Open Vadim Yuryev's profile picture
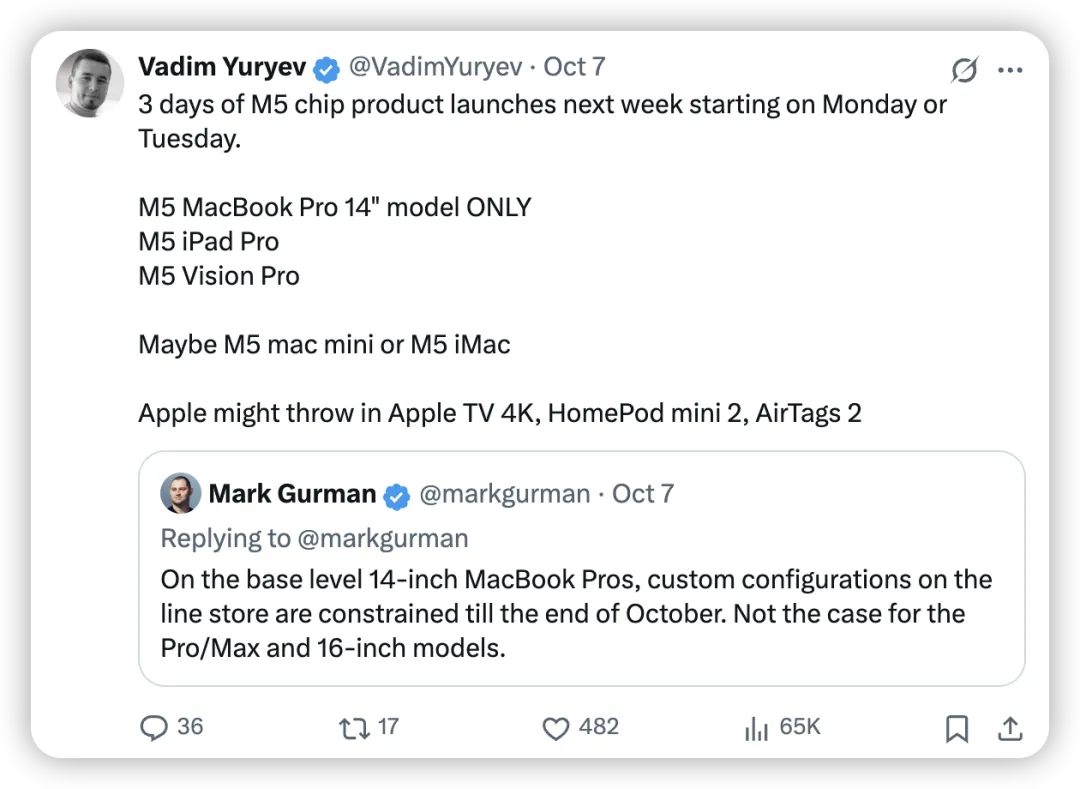The width and height of the screenshot is (1080, 789). [90, 83]
